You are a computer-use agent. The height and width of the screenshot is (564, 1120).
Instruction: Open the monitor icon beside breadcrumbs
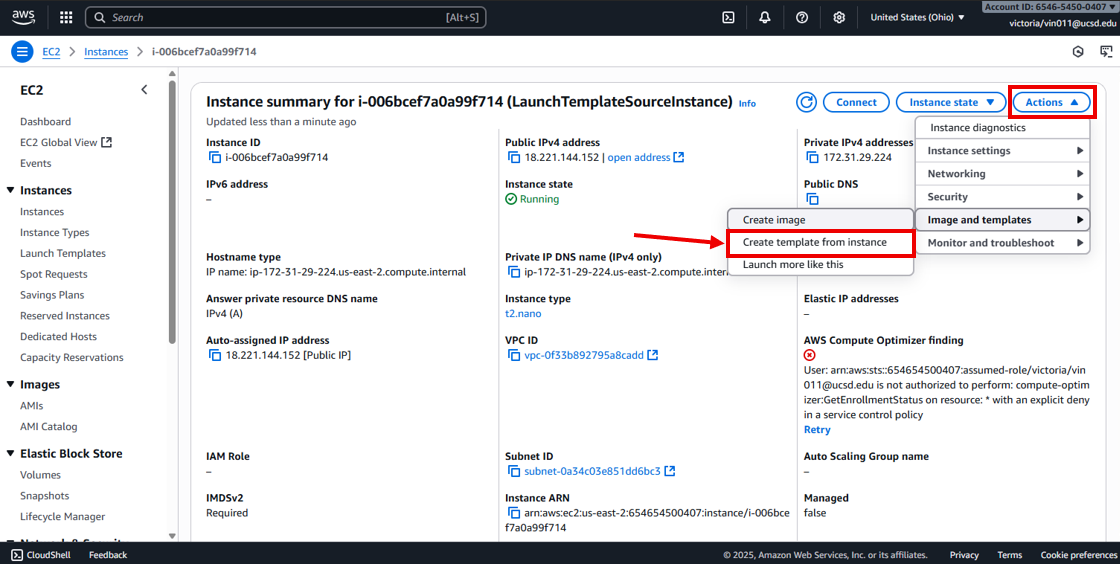coord(1106,51)
